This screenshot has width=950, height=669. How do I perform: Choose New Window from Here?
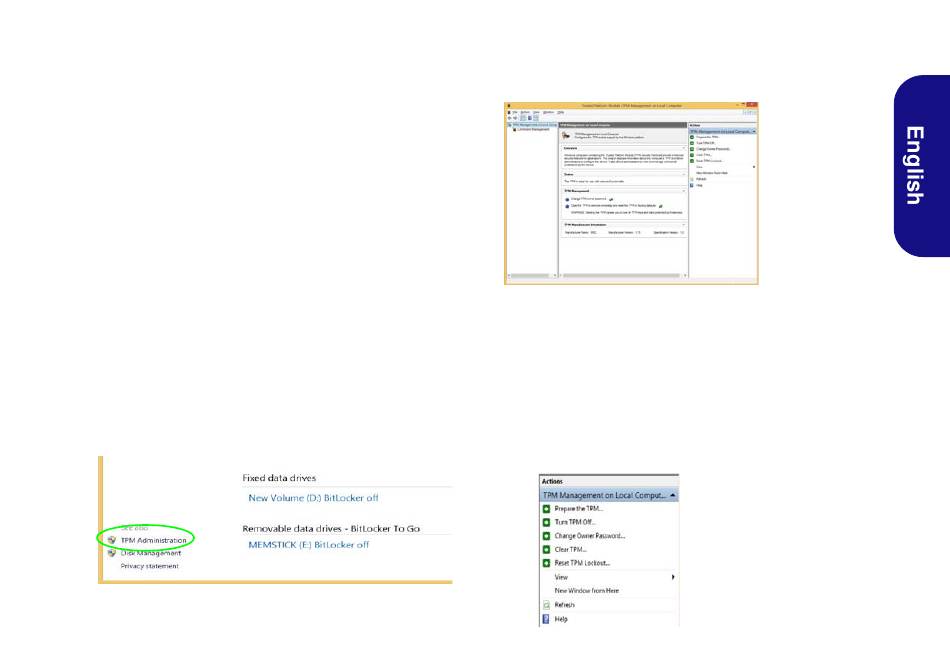586,591
